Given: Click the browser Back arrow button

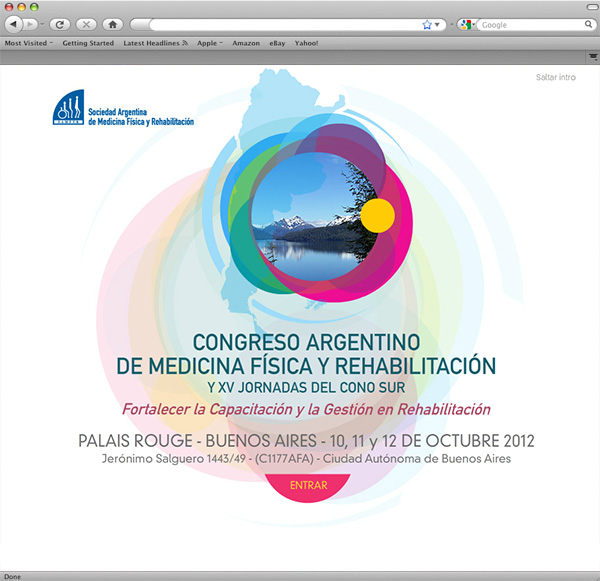Looking at the screenshot, I should 13,23.
